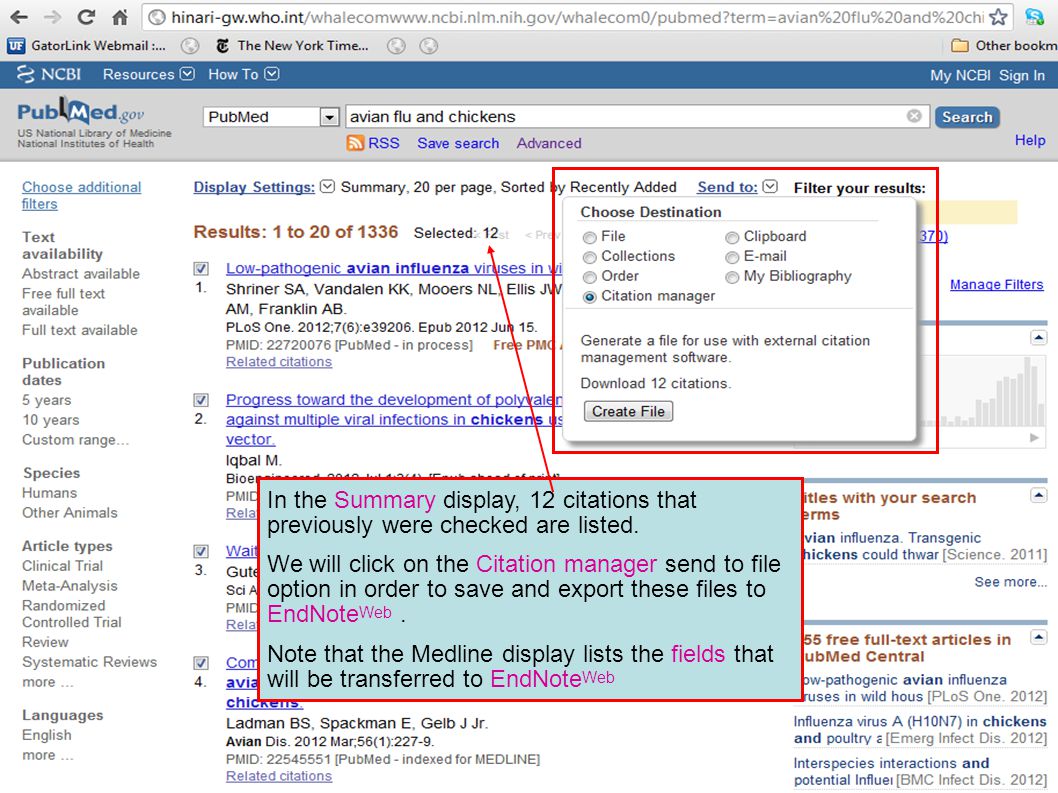The width and height of the screenshot is (1058, 793).
Task: Uncheck citation 3 checkbox
Action: 201,551
